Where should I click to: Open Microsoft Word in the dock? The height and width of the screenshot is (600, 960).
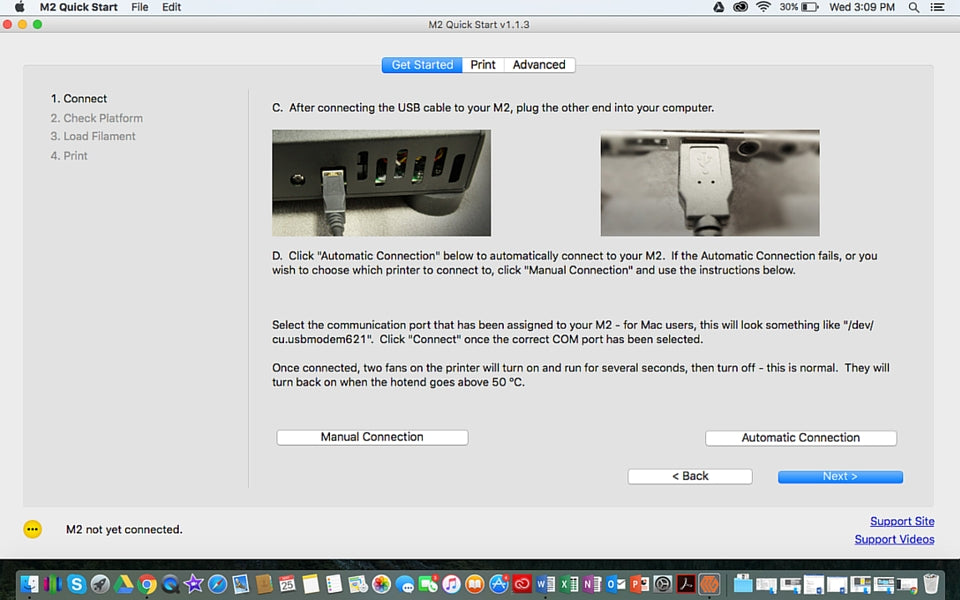[x=546, y=583]
